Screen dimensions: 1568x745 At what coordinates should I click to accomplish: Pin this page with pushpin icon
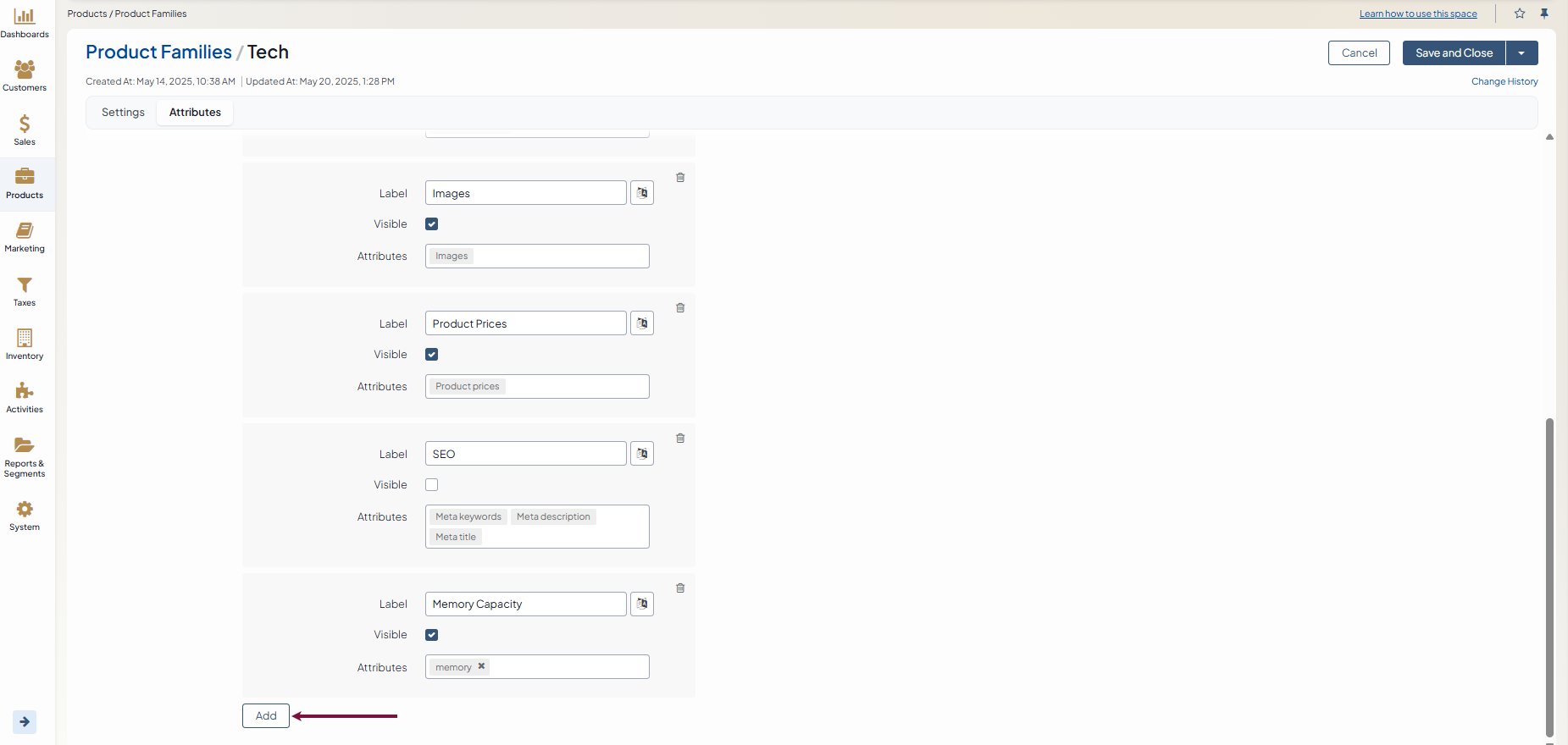(x=1544, y=14)
